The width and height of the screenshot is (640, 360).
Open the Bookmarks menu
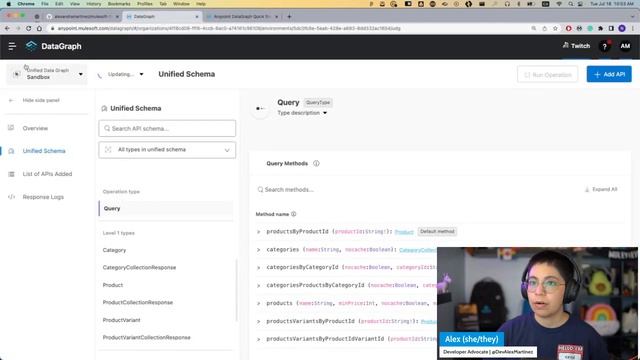point(119,4)
